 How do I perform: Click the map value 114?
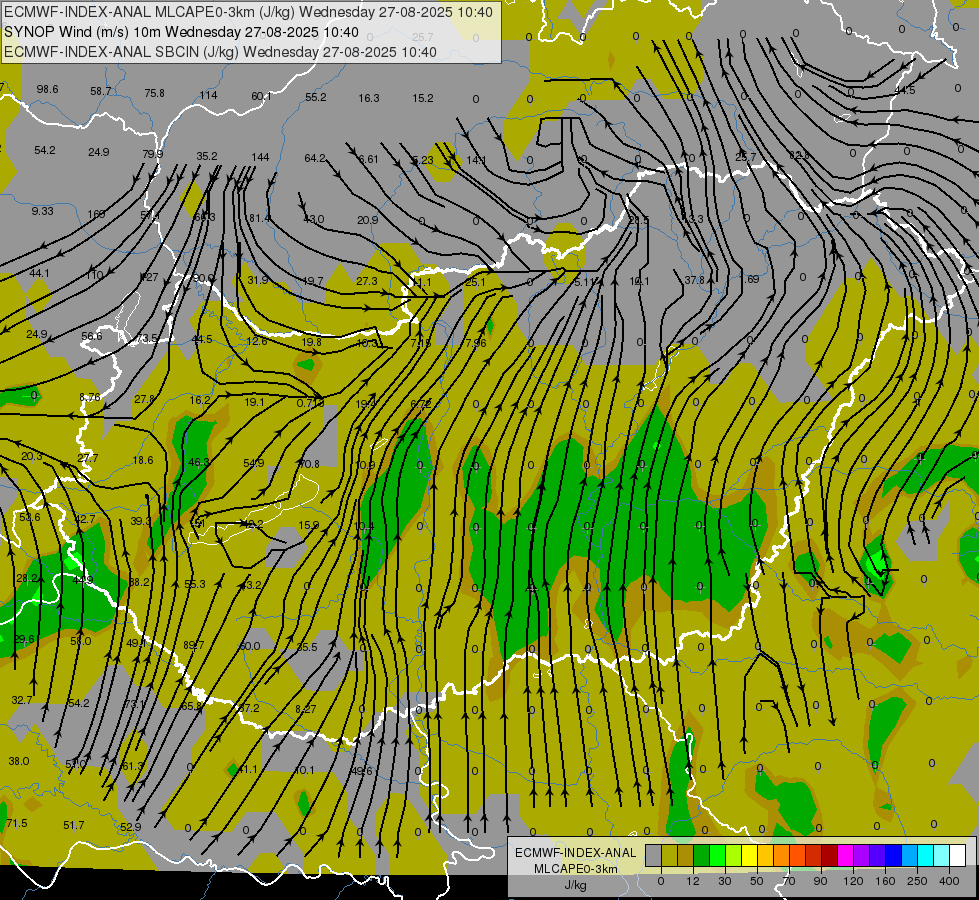pos(209,95)
